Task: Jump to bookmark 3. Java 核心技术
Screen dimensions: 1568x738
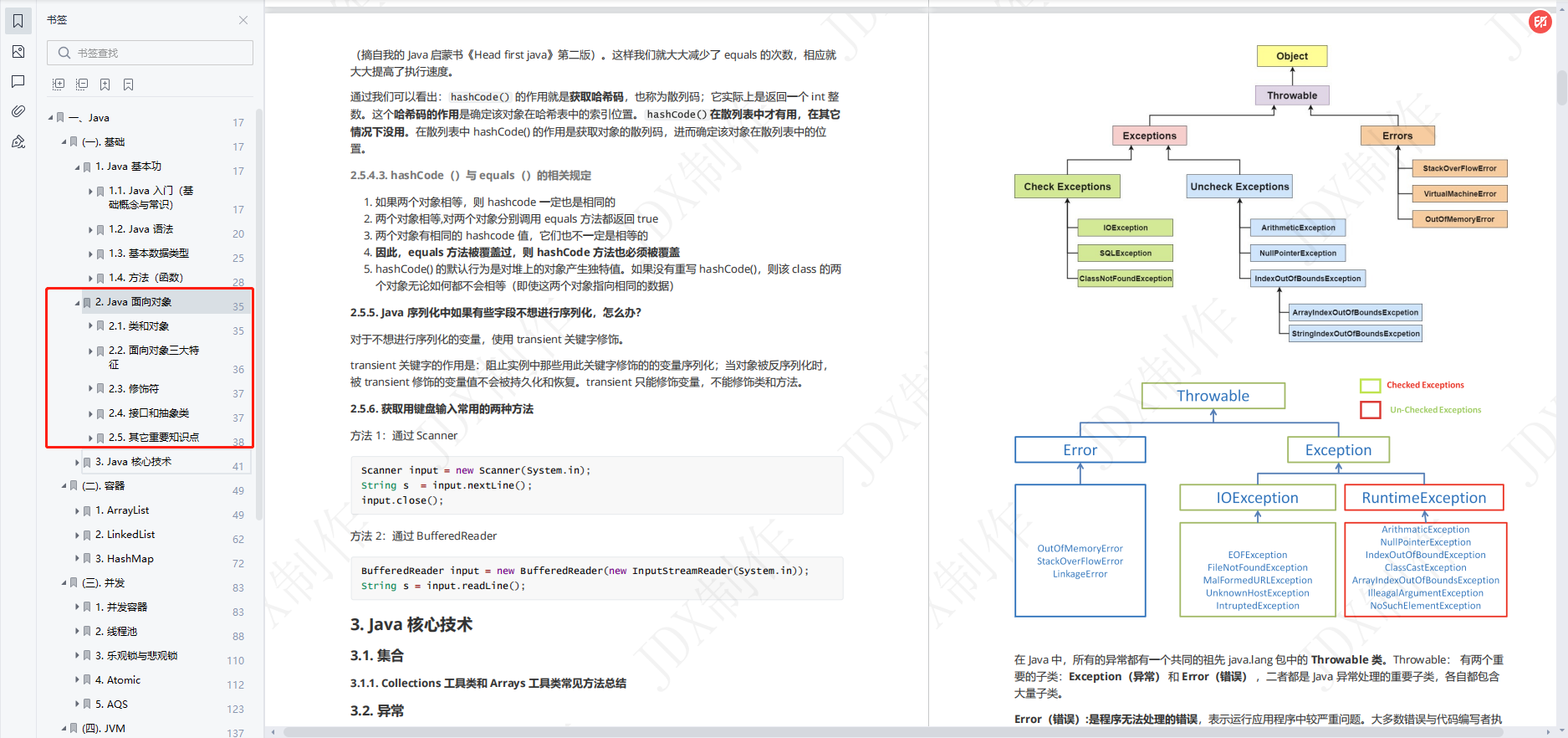Action: (133, 462)
